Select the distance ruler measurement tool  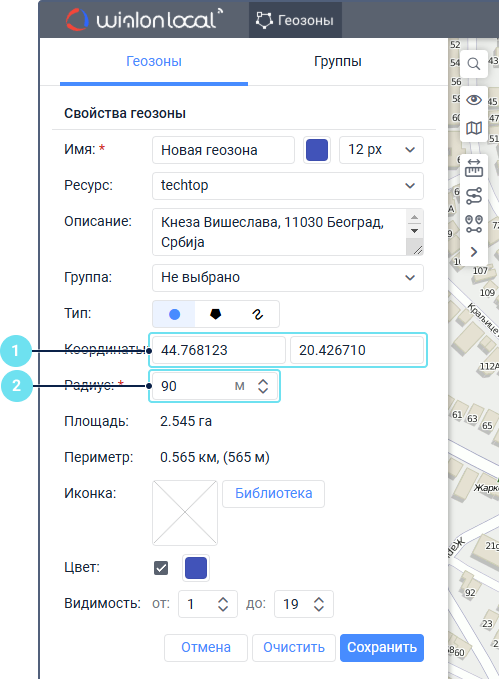pos(474,168)
